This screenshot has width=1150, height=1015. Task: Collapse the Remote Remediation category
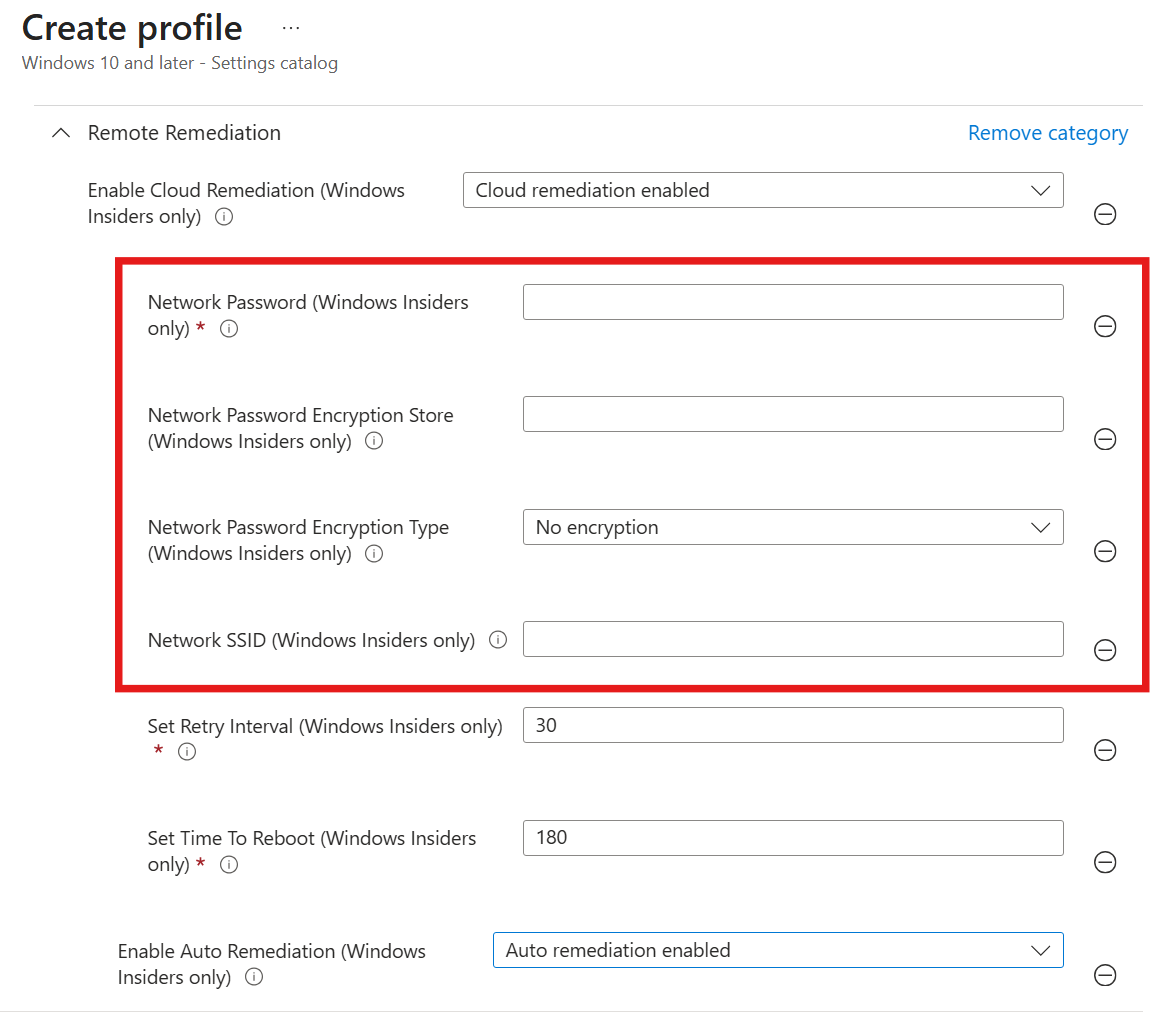pos(61,133)
